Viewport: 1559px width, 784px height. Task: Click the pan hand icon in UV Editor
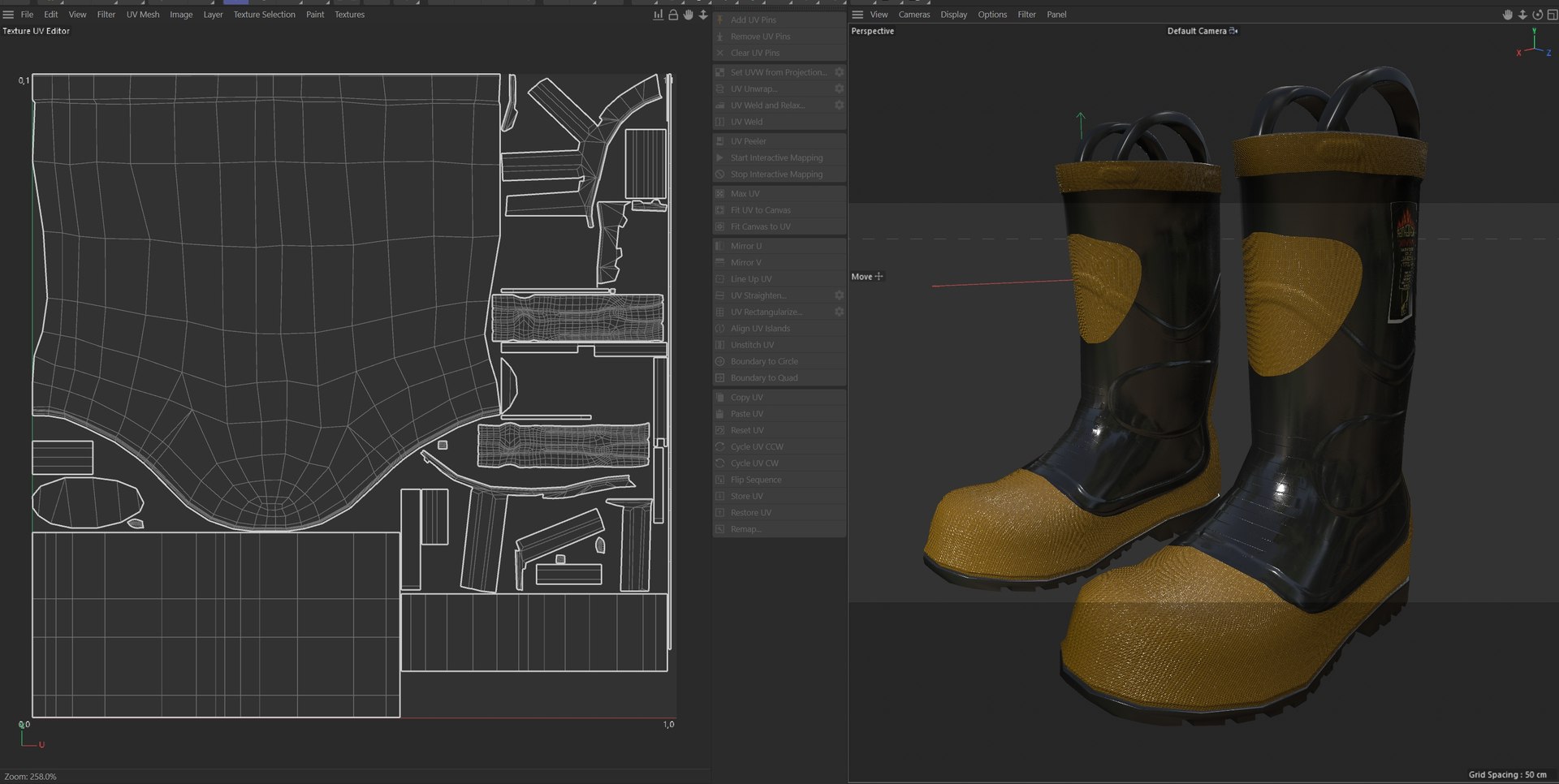(x=688, y=15)
